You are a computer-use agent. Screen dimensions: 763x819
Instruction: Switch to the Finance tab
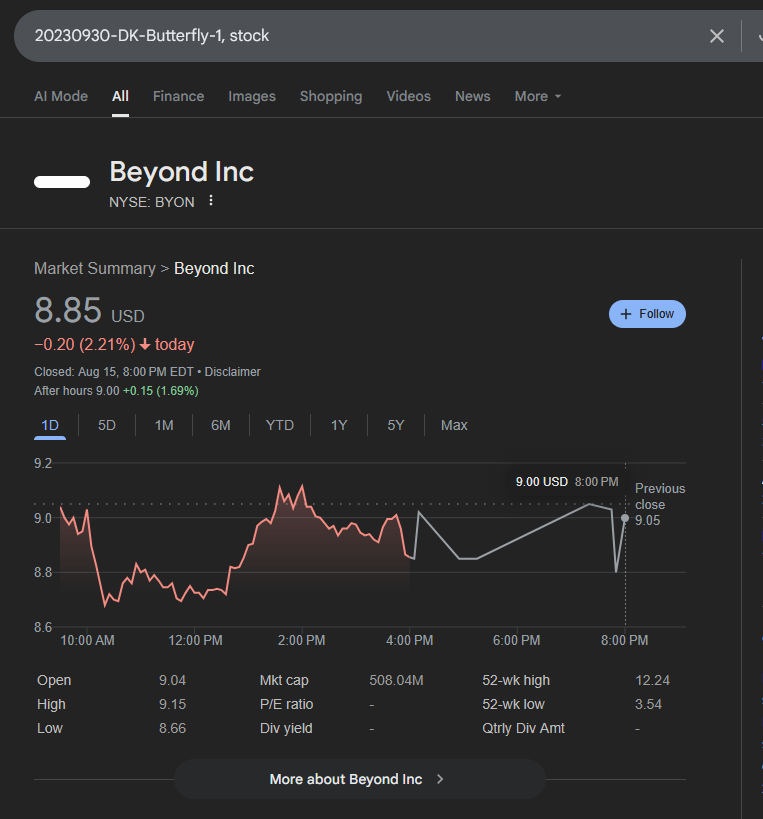(178, 96)
